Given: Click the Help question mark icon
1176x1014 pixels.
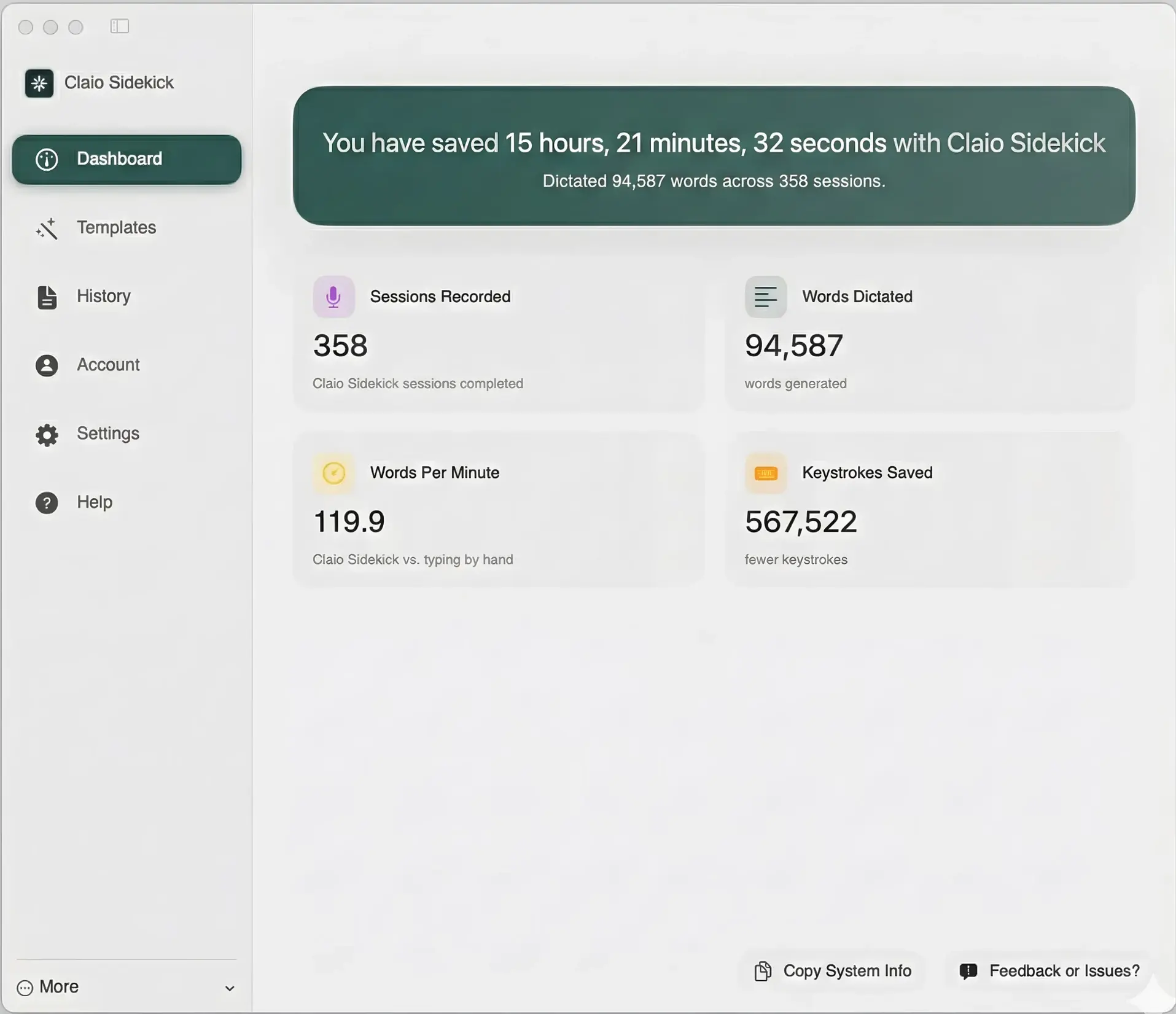Looking at the screenshot, I should (x=47, y=502).
